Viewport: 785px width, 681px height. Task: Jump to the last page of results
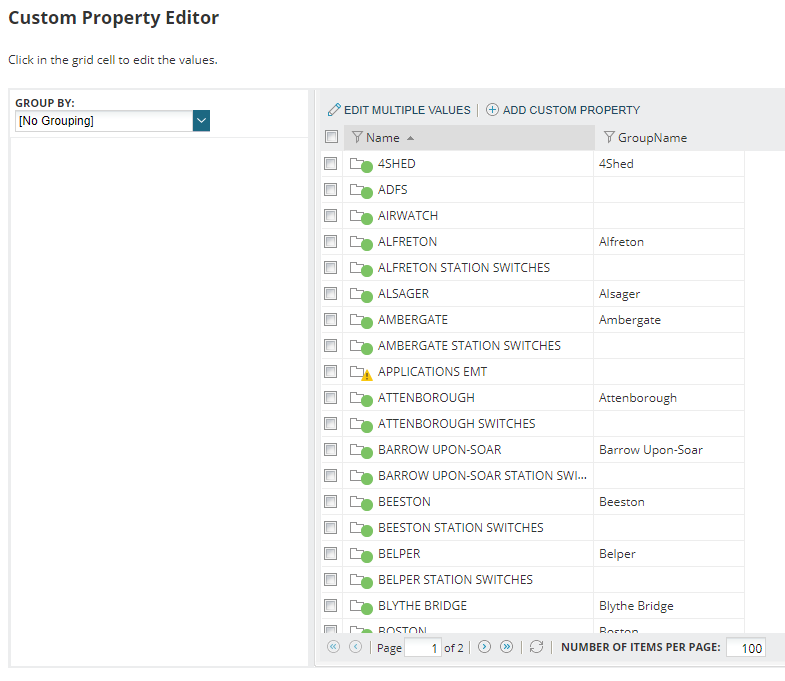[507, 646]
